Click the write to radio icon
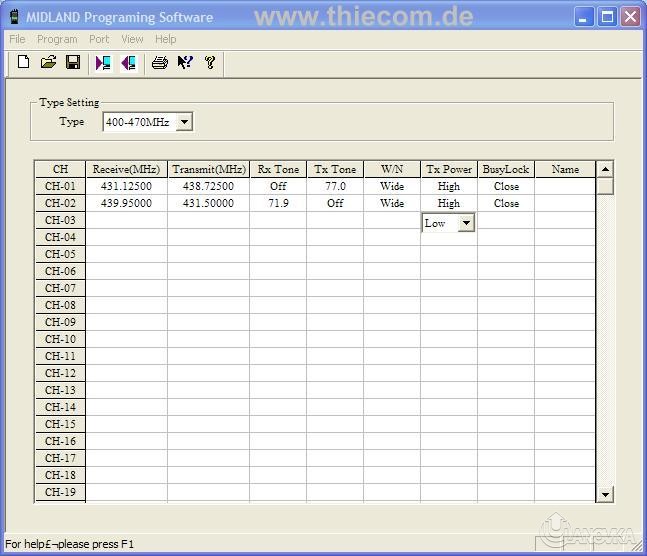 tap(128, 63)
